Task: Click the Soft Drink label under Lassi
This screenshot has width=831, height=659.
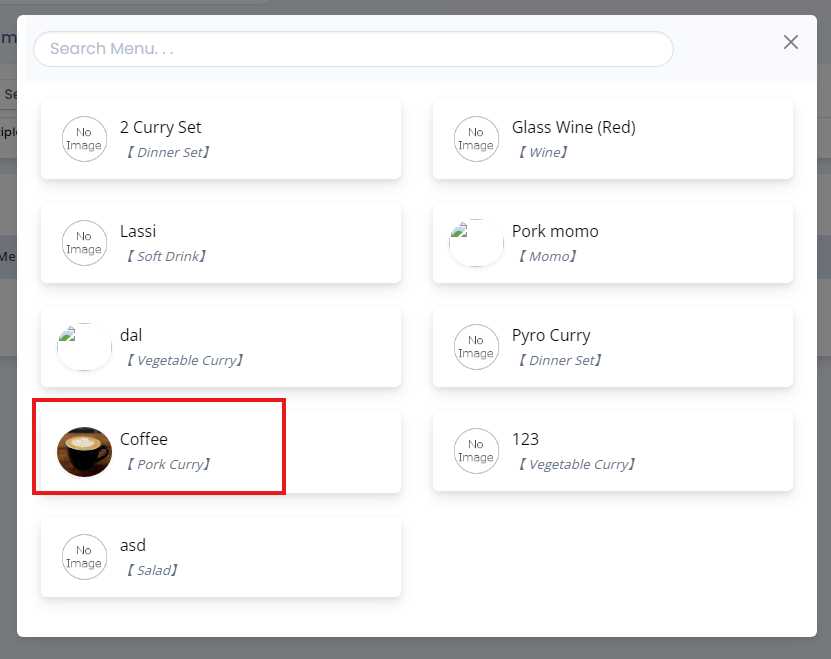Action: click(x=167, y=257)
